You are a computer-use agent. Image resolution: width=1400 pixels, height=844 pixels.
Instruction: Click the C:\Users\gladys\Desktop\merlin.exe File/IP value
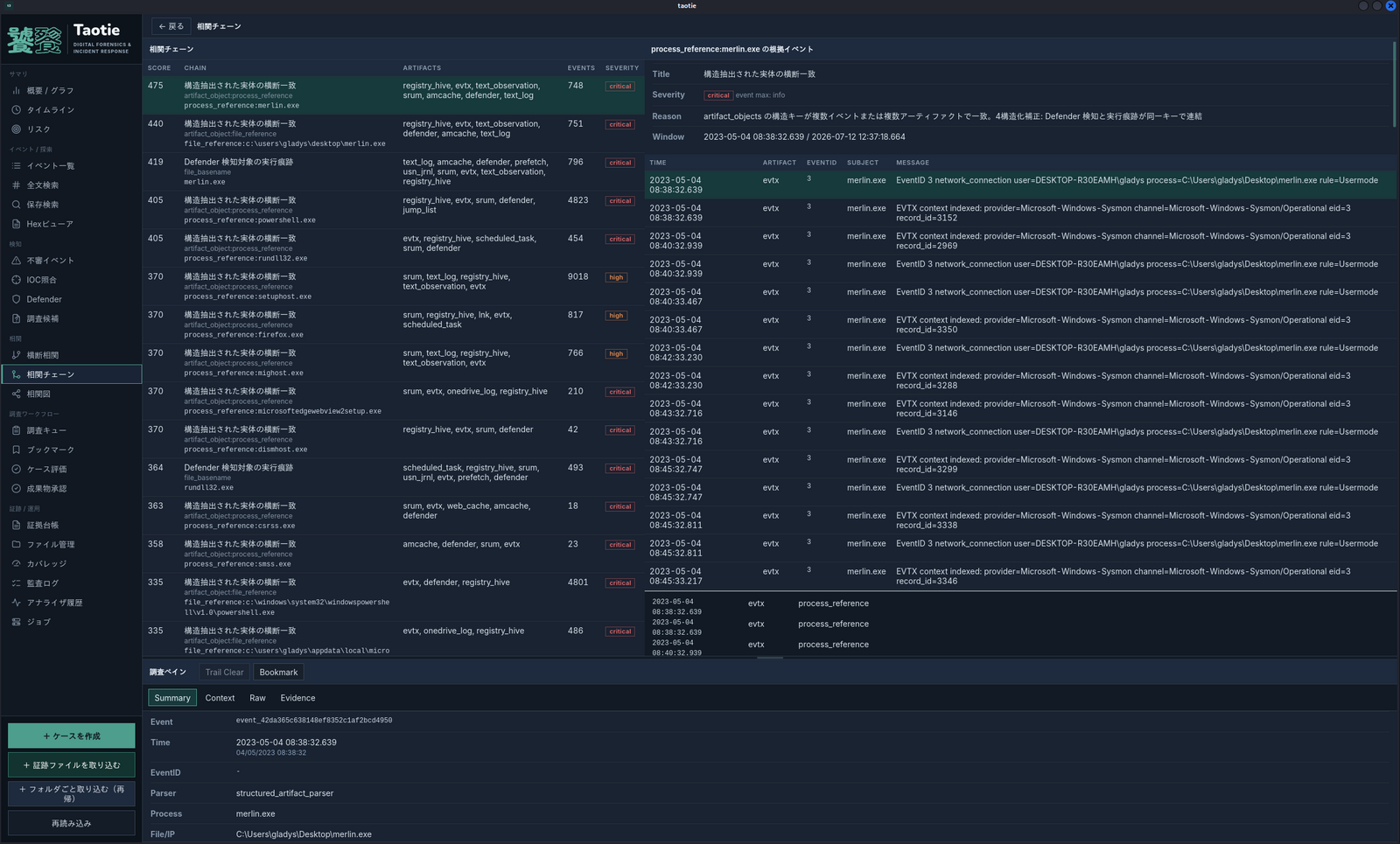pos(304,834)
